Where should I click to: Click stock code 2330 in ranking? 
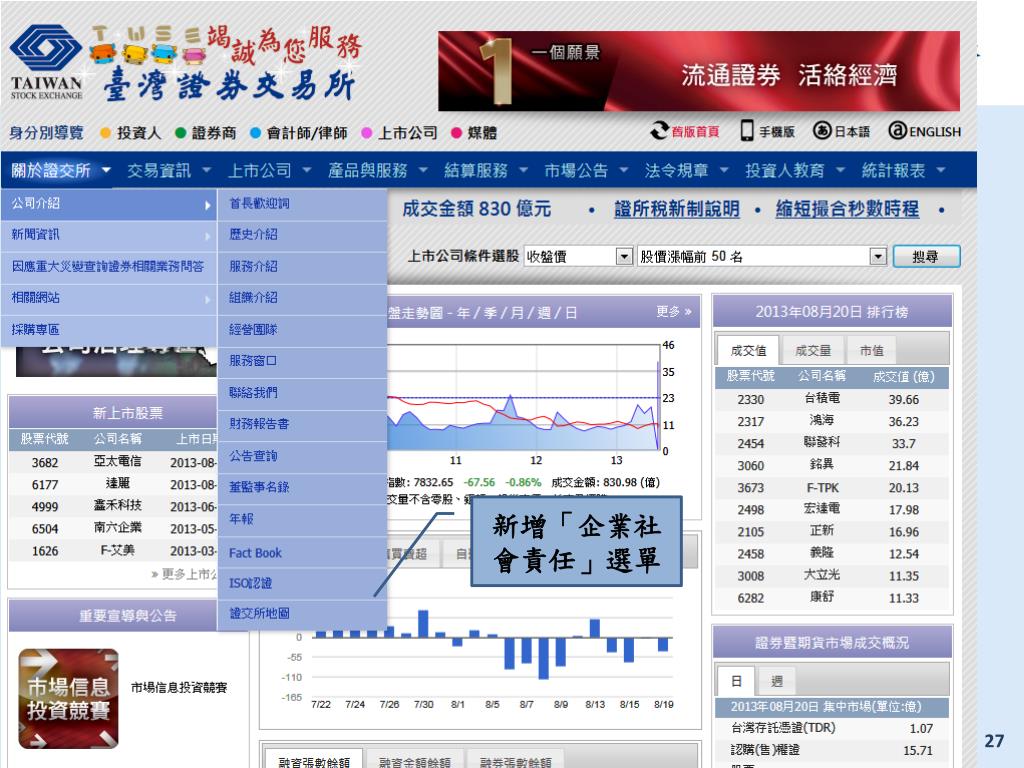pyautogui.click(x=750, y=400)
